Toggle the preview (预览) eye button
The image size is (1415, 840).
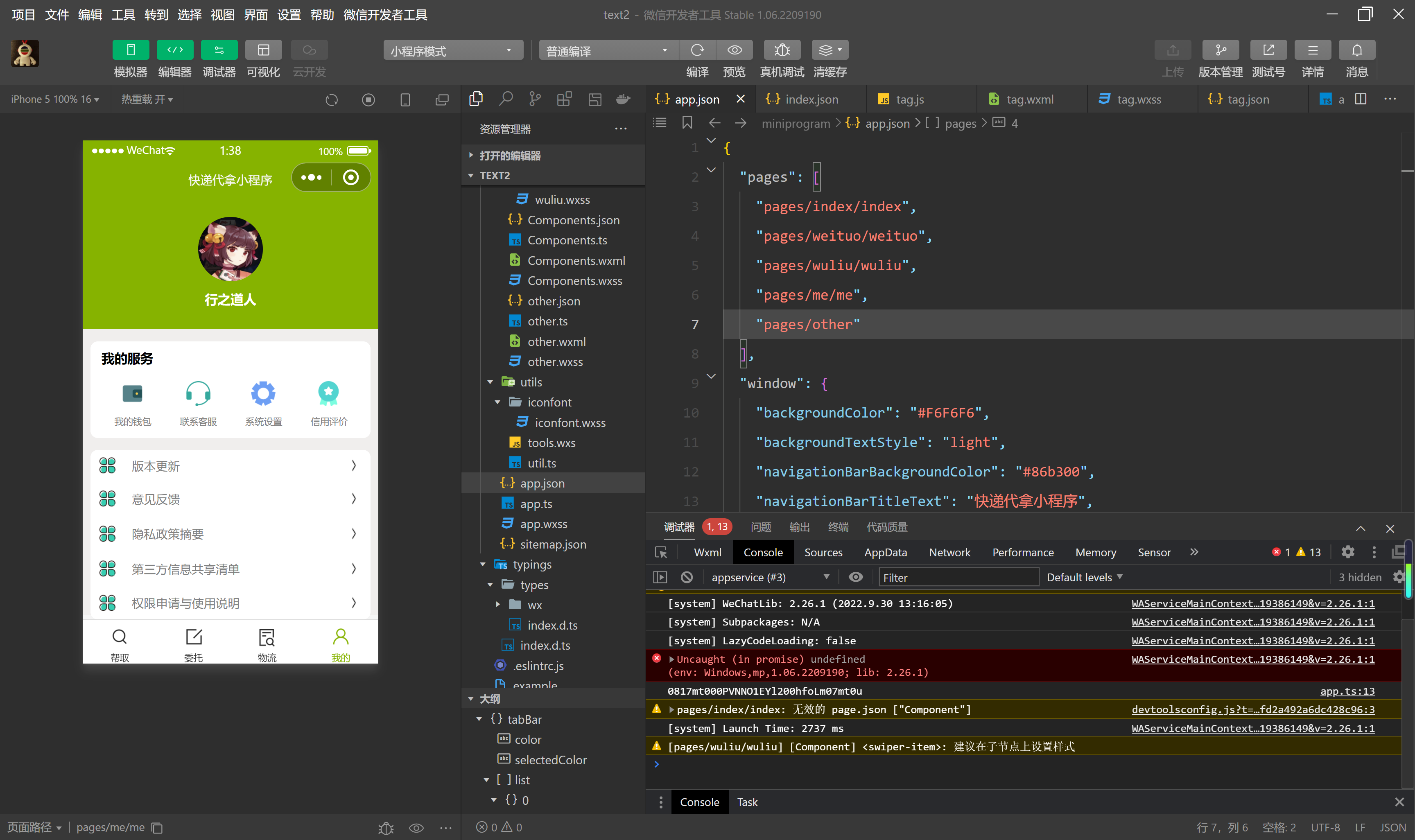tap(734, 50)
